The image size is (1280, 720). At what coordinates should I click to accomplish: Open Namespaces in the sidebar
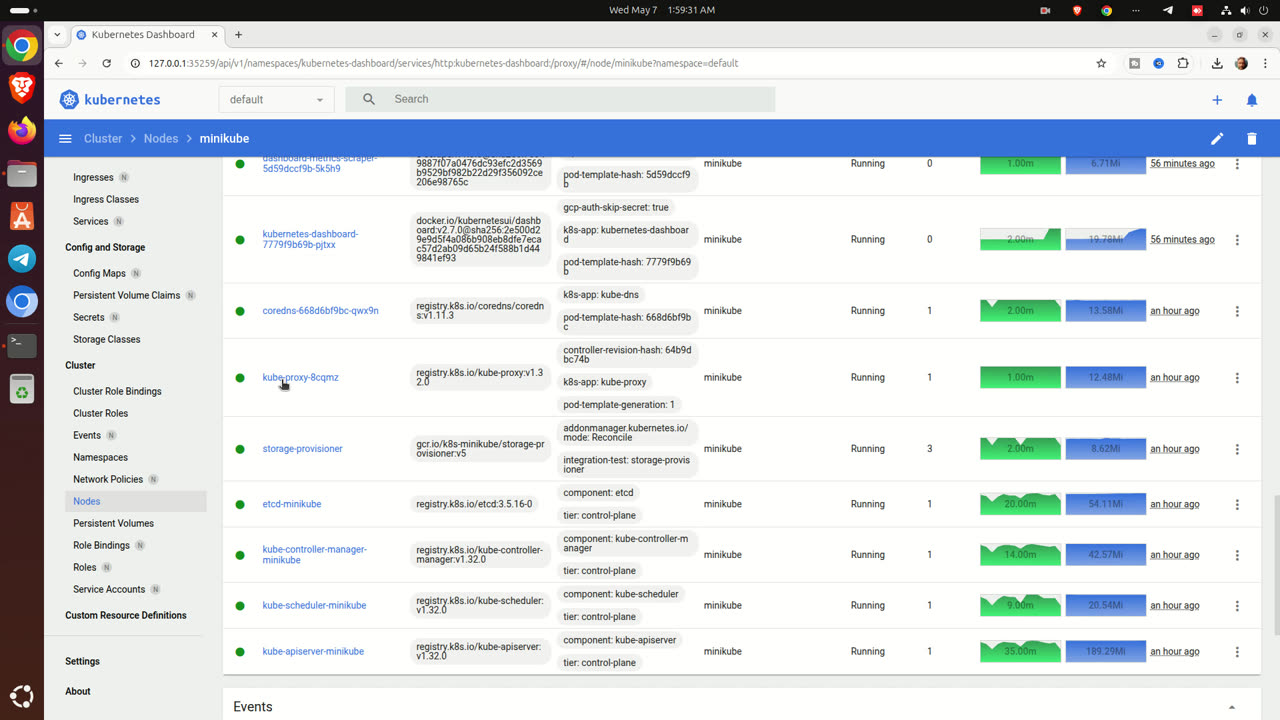point(100,457)
